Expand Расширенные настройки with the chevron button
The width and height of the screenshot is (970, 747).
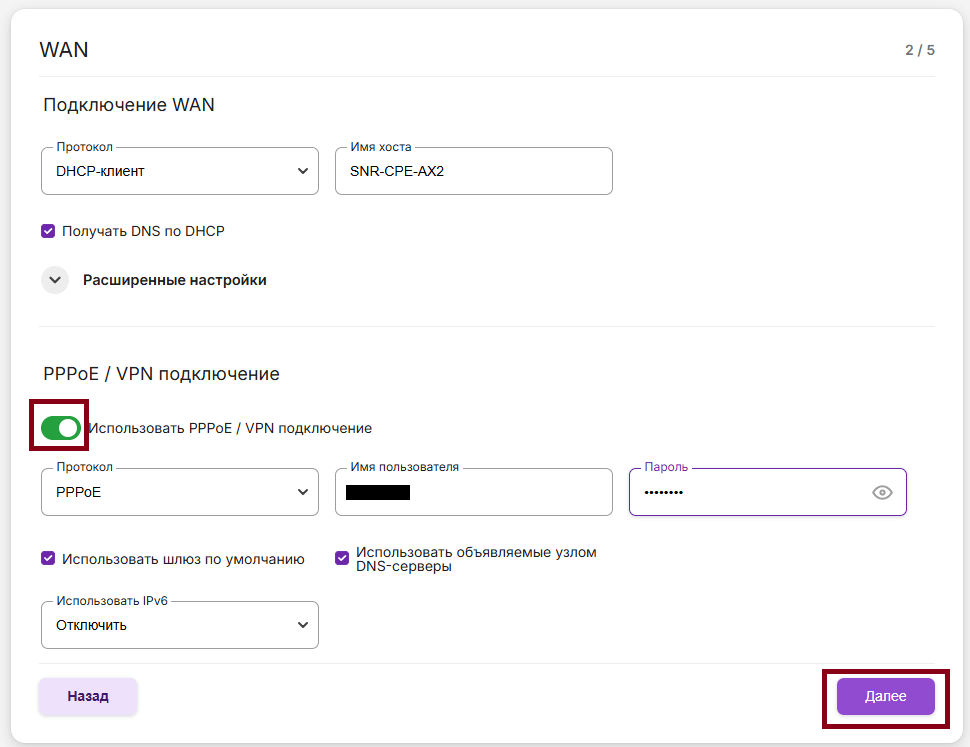tap(55, 280)
